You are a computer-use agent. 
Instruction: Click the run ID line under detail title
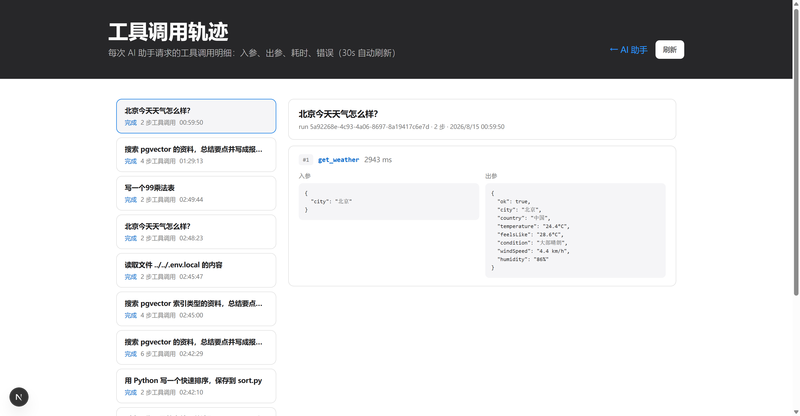(401, 127)
